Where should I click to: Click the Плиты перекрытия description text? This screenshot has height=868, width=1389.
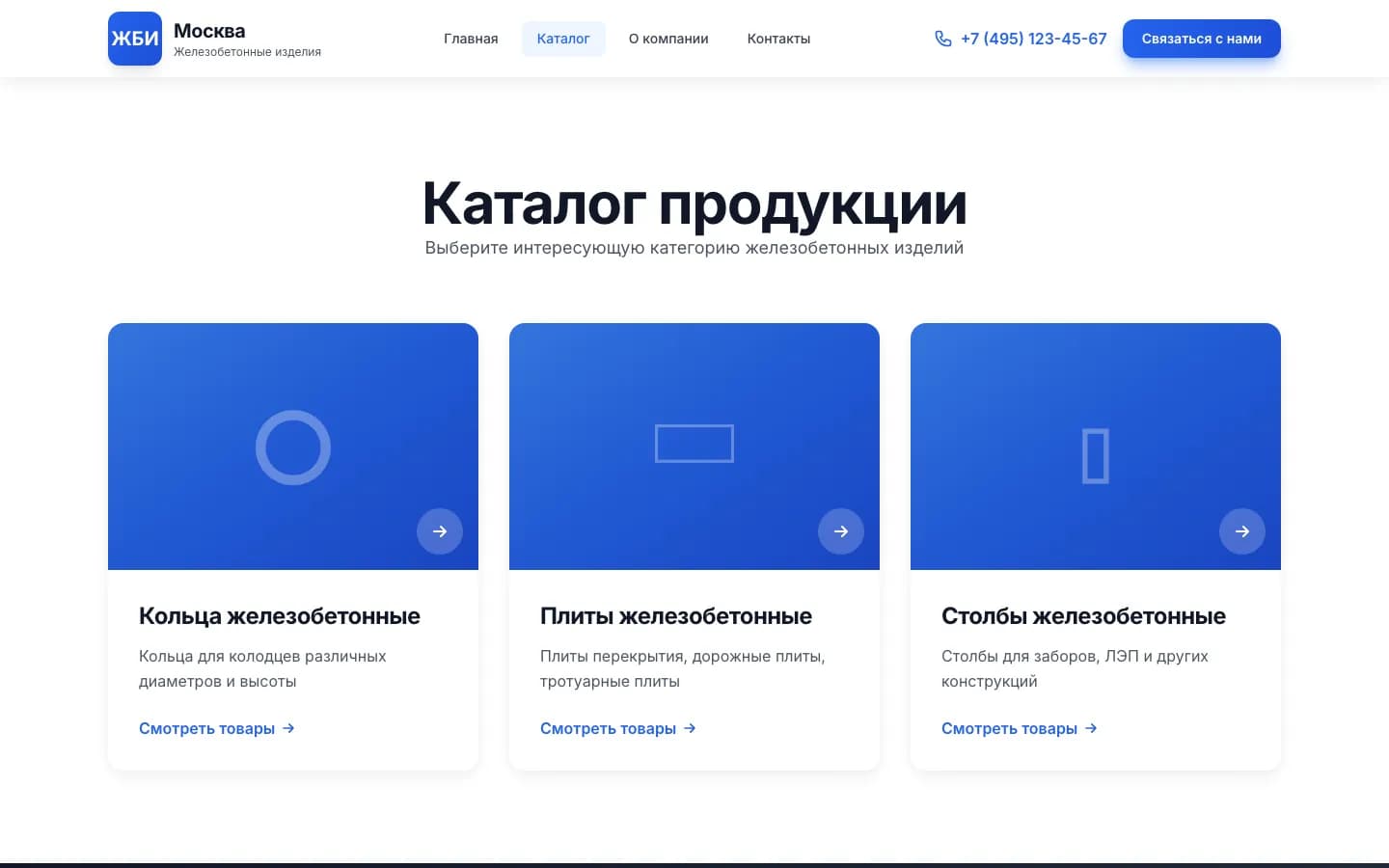pyautogui.click(x=683, y=668)
